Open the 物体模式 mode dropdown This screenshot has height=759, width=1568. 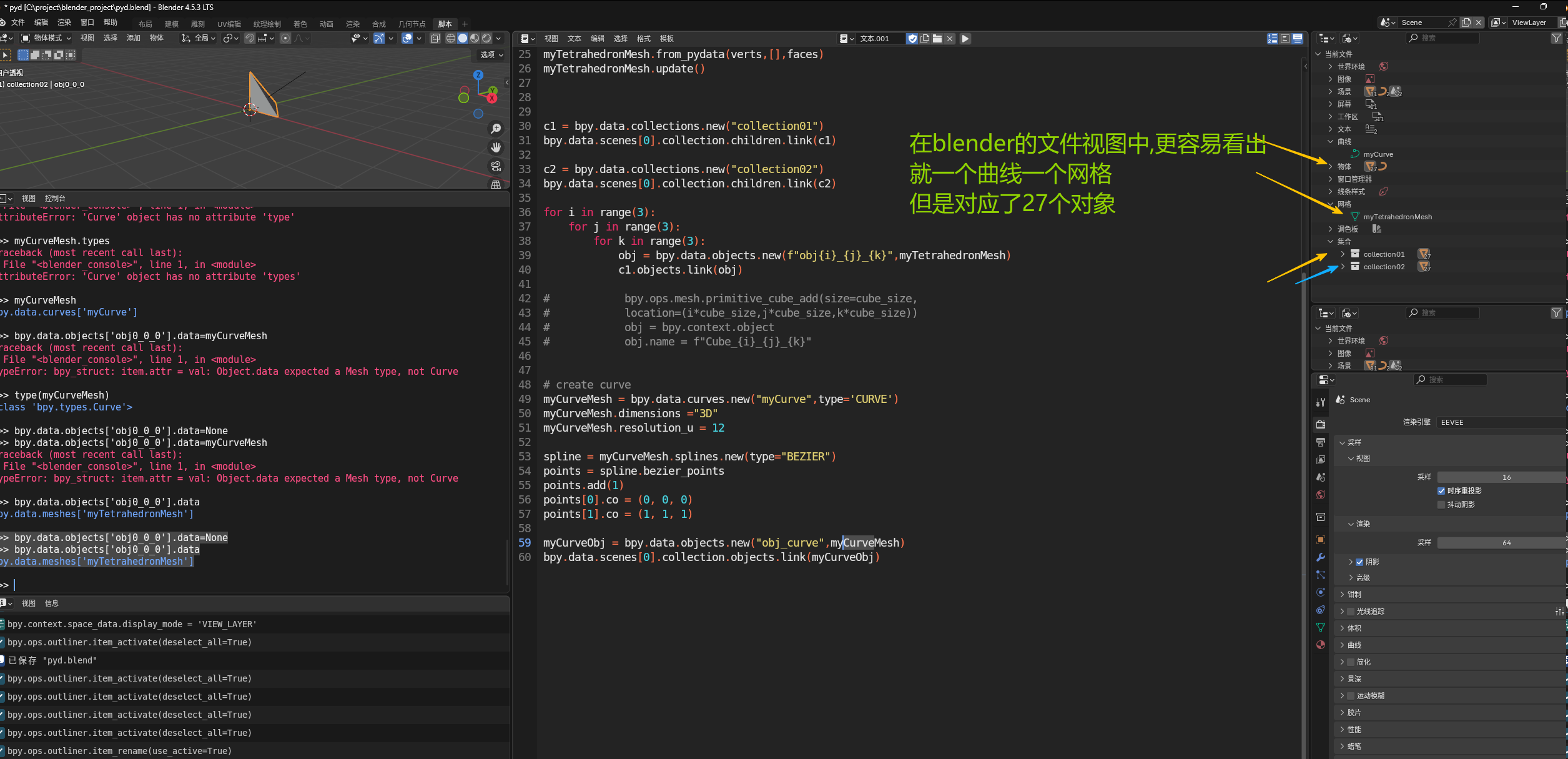(x=47, y=38)
